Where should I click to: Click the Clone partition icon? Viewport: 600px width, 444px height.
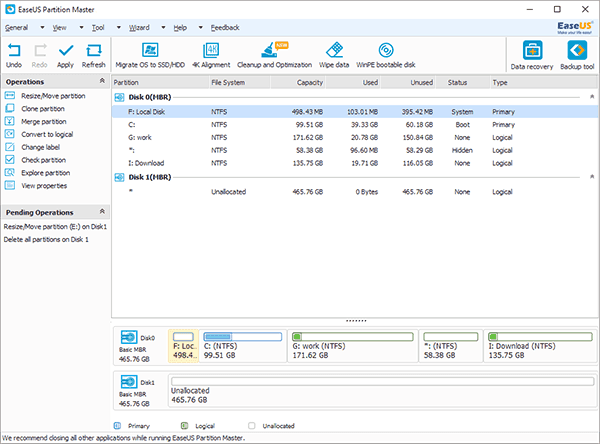click(x=10, y=108)
